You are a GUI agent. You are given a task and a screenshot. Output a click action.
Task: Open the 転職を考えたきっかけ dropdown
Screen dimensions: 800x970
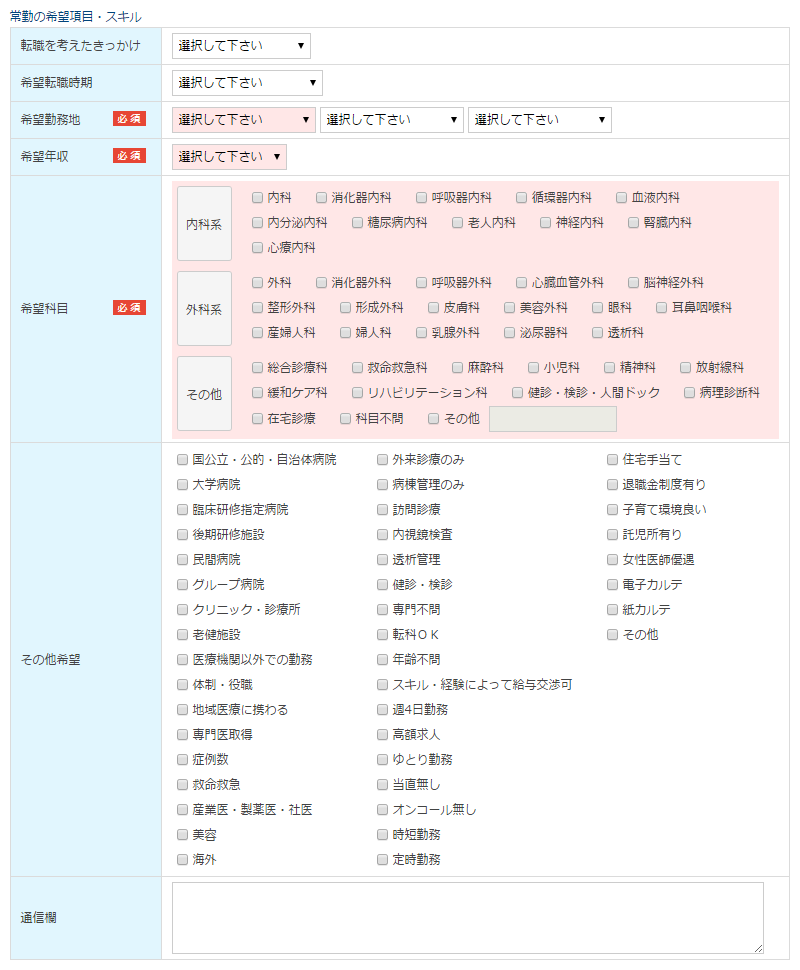(241, 46)
